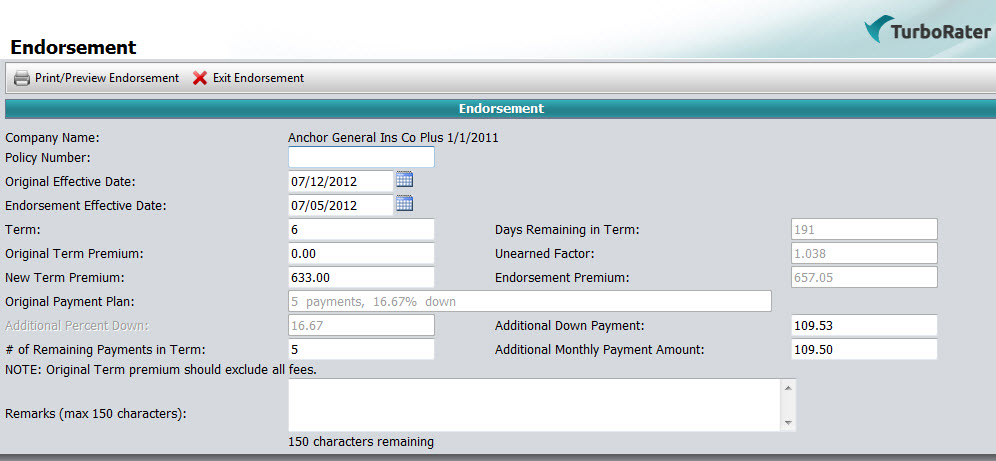Click the Remarks scrollbar down arrow
This screenshot has width=996, height=461.
[788, 423]
